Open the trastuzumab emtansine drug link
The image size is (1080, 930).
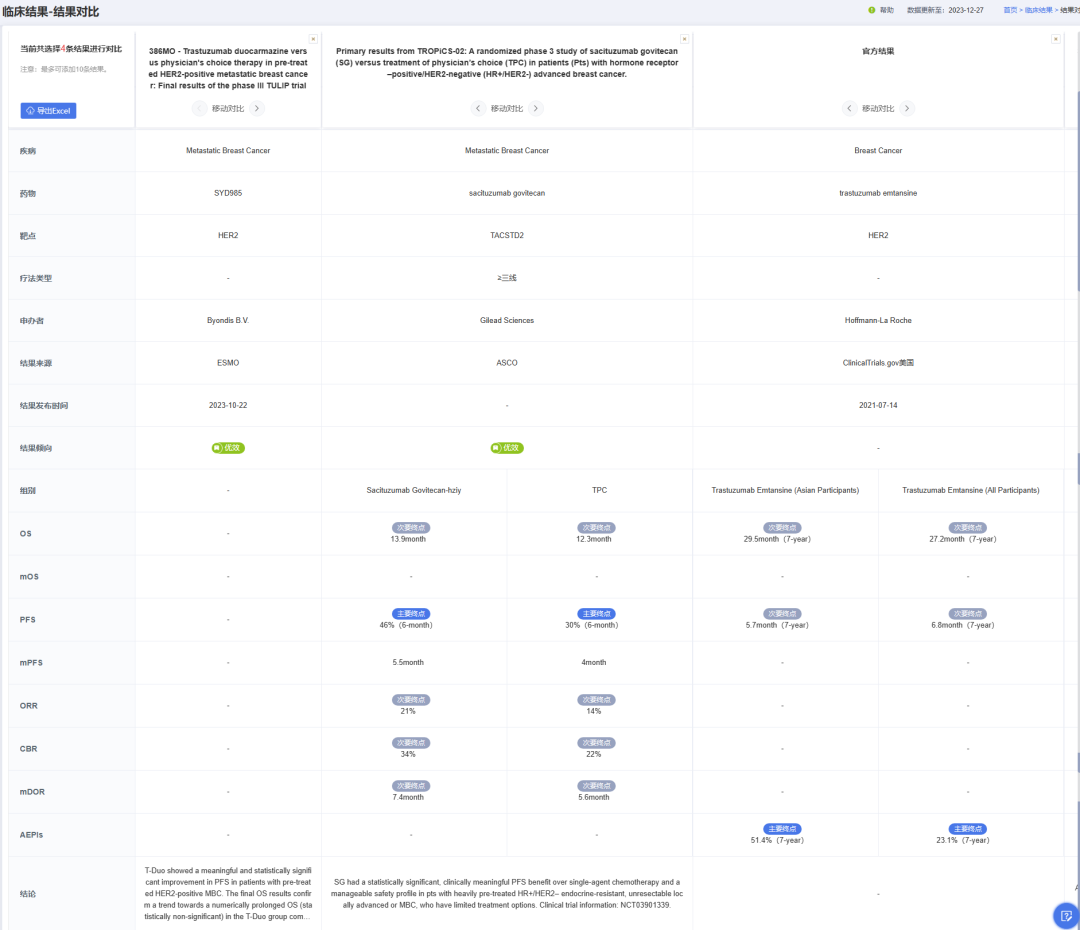click(x=878, y=193)
